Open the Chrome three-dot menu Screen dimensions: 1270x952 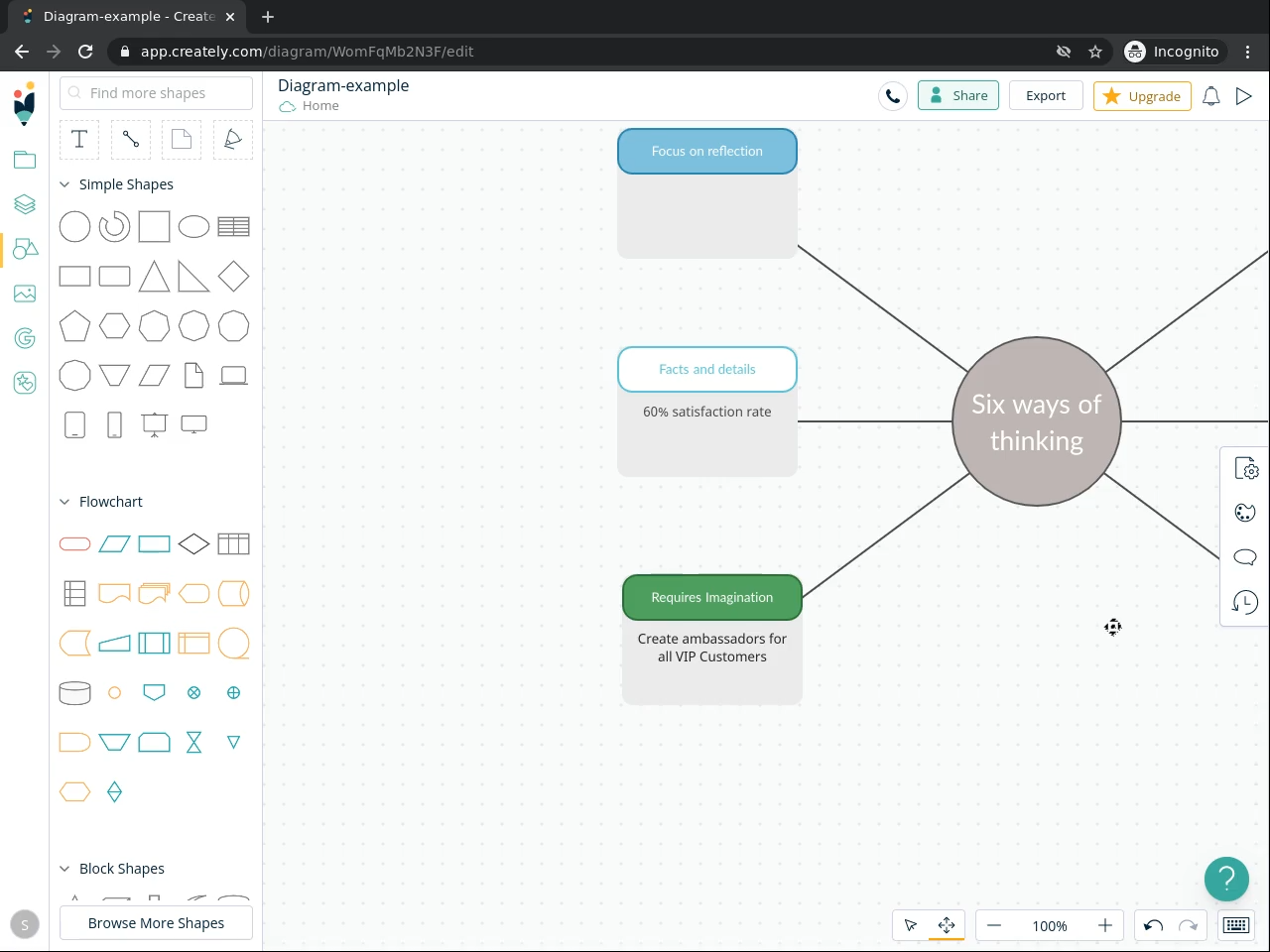1248,52
